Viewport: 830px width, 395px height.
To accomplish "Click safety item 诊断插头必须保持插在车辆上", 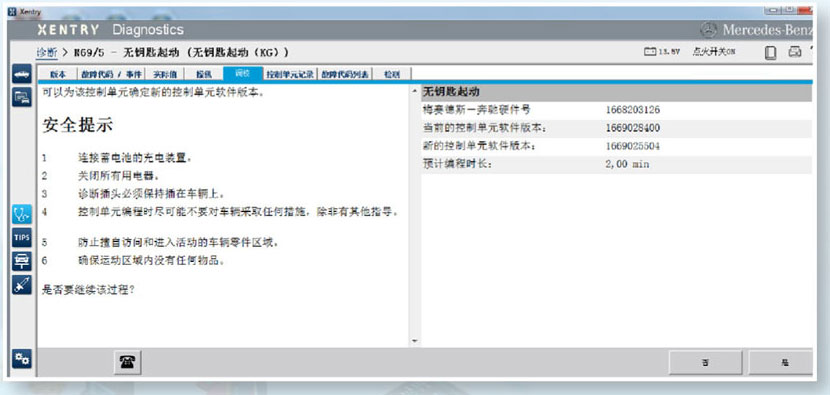I will [x=153, y=194].
